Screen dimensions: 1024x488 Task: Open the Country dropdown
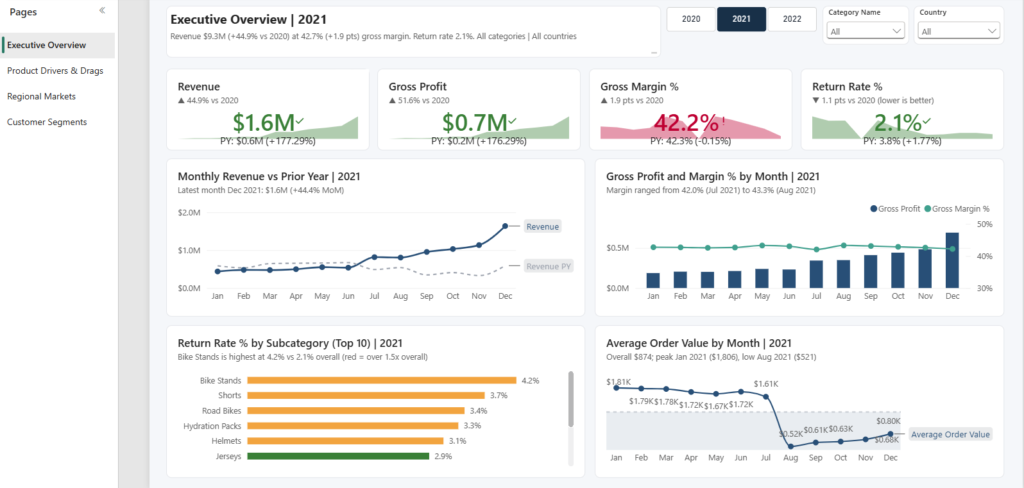(959, 31)
